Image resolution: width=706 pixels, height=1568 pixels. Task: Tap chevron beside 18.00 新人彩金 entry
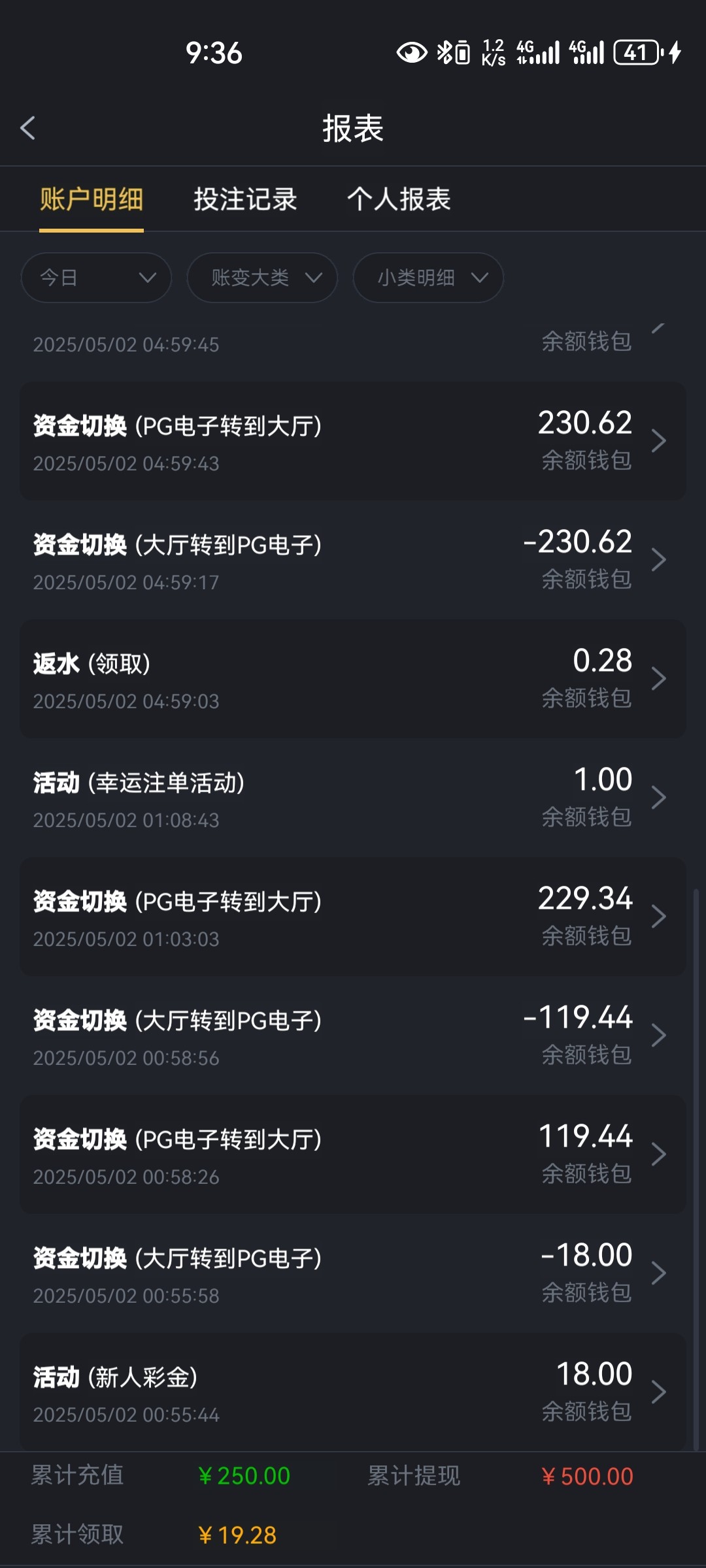pyautogui.click(x=658, y=1392)
